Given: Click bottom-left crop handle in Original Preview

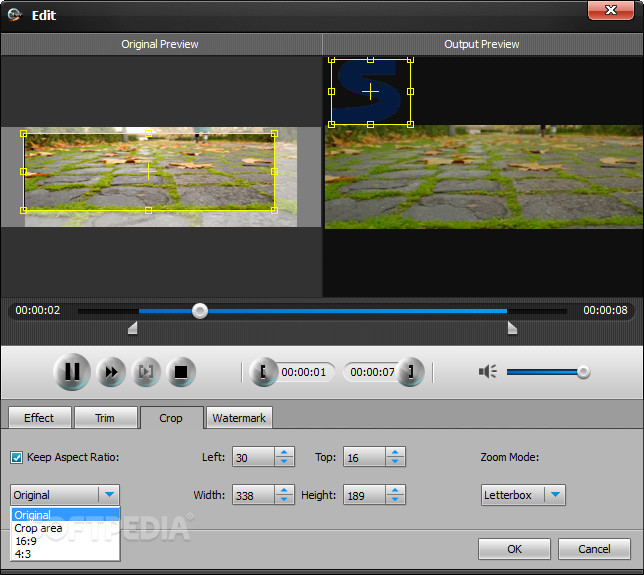Looking at the screenshot, I should (x=23, y=210).
